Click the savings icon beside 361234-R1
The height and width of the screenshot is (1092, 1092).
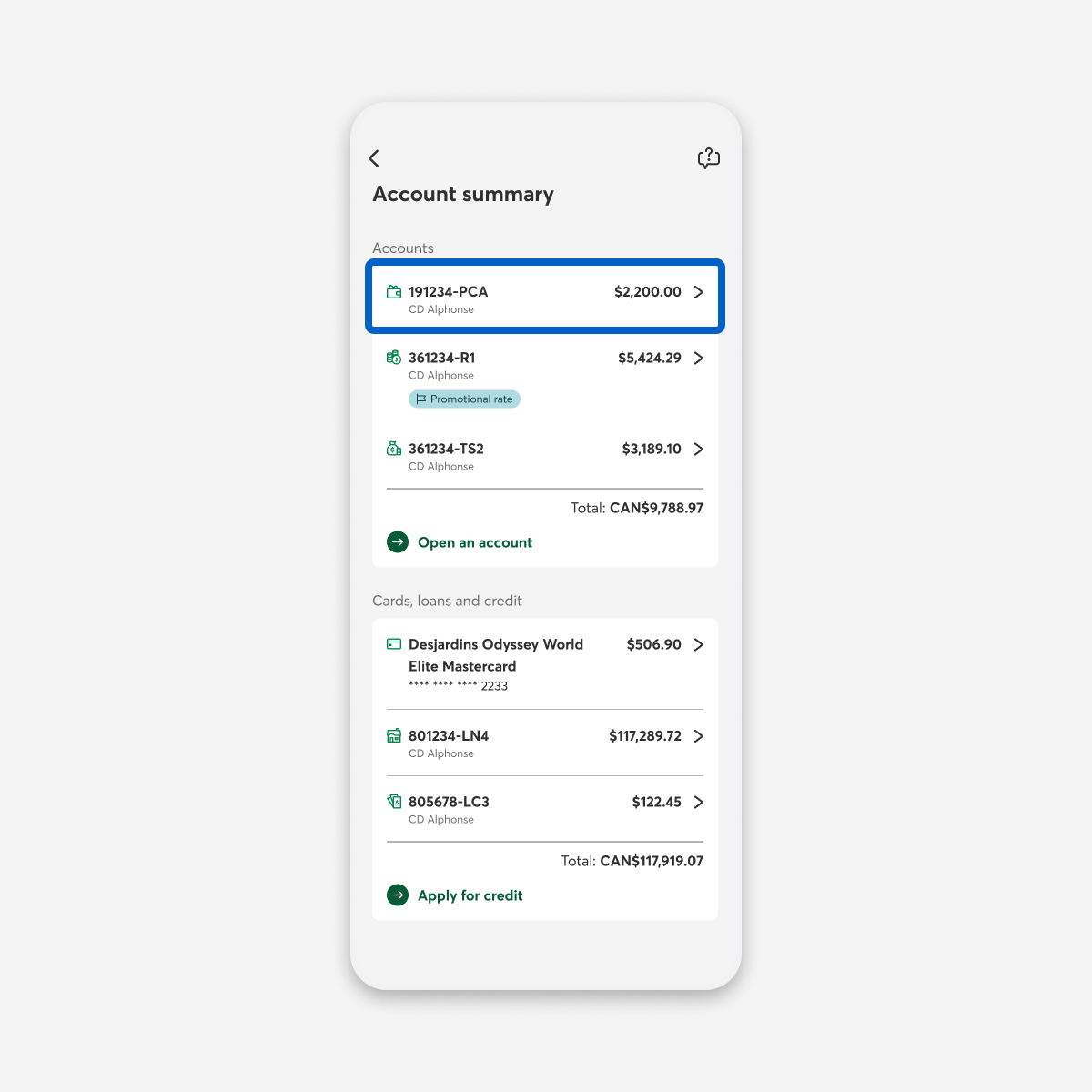point(394,358)
